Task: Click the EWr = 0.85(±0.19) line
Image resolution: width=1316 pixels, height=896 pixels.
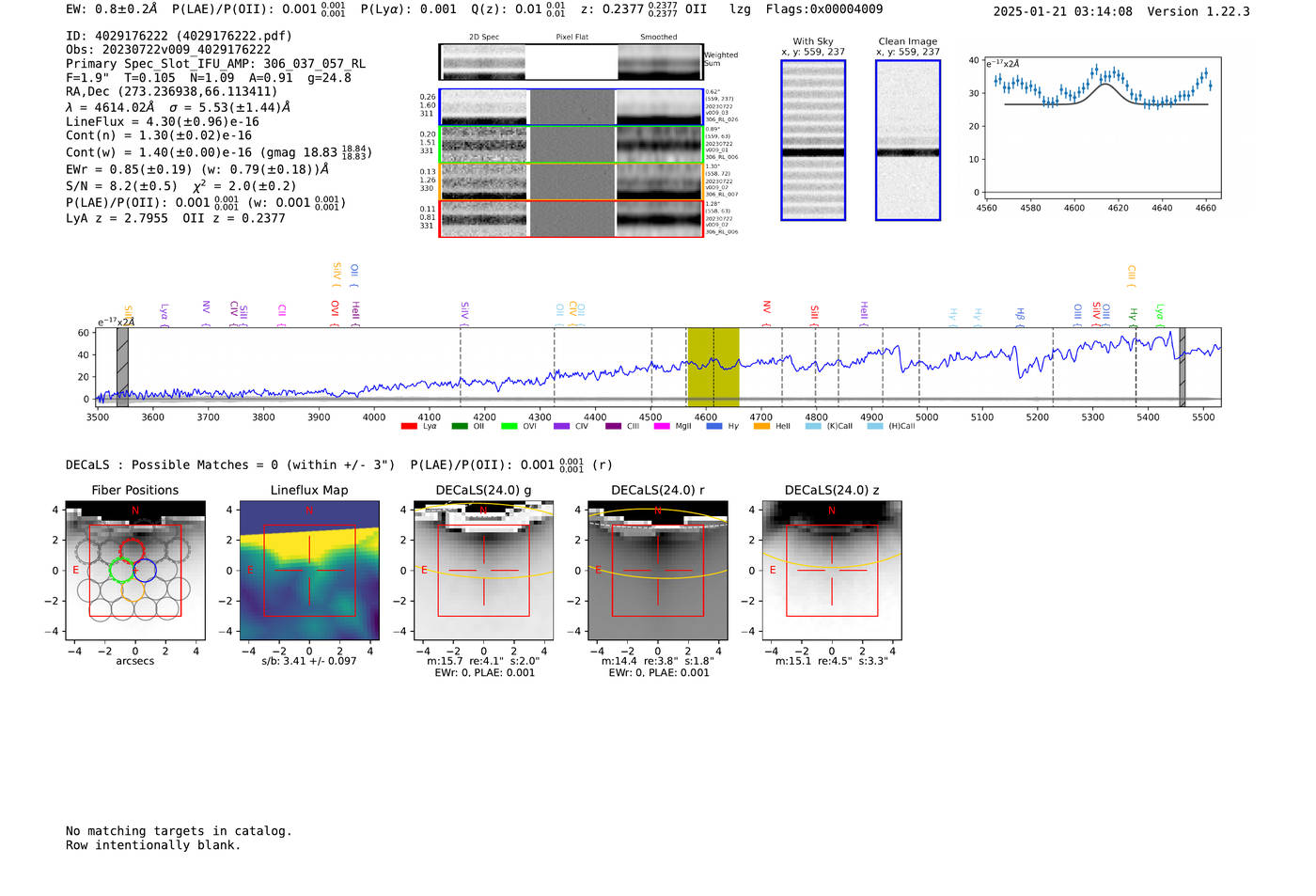Action: pyautogui.click(x=197, y=170)
